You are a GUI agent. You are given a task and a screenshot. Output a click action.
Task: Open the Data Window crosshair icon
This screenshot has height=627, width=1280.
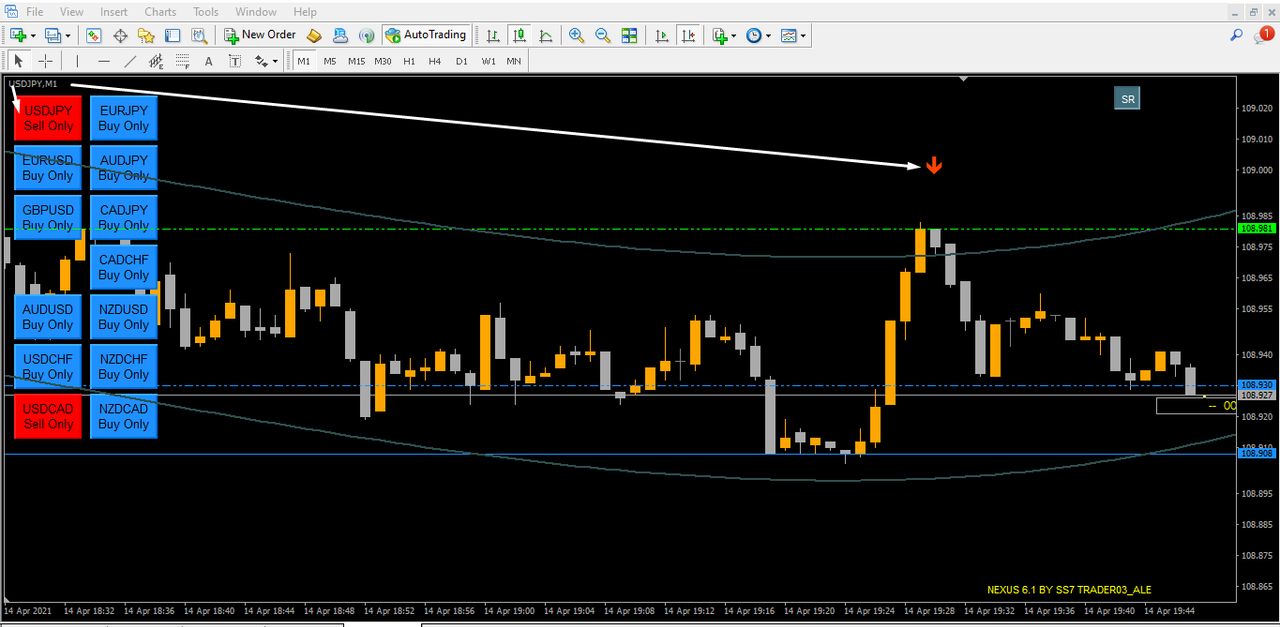click(120, 35)
